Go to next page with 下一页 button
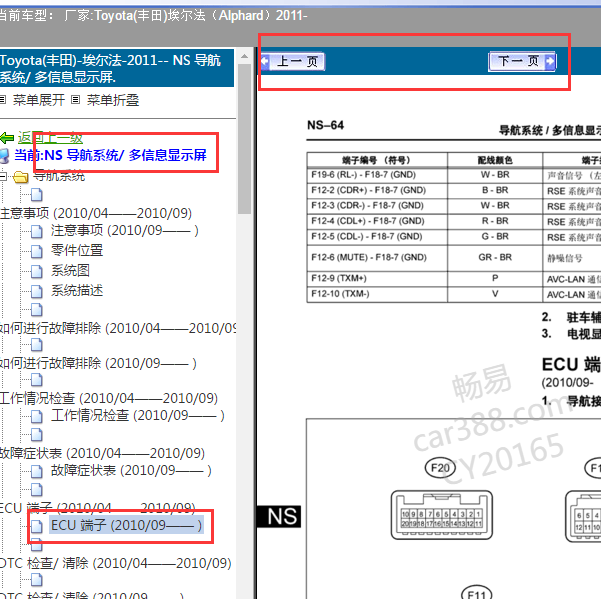601x599 pixels. (x=522, y=61)
